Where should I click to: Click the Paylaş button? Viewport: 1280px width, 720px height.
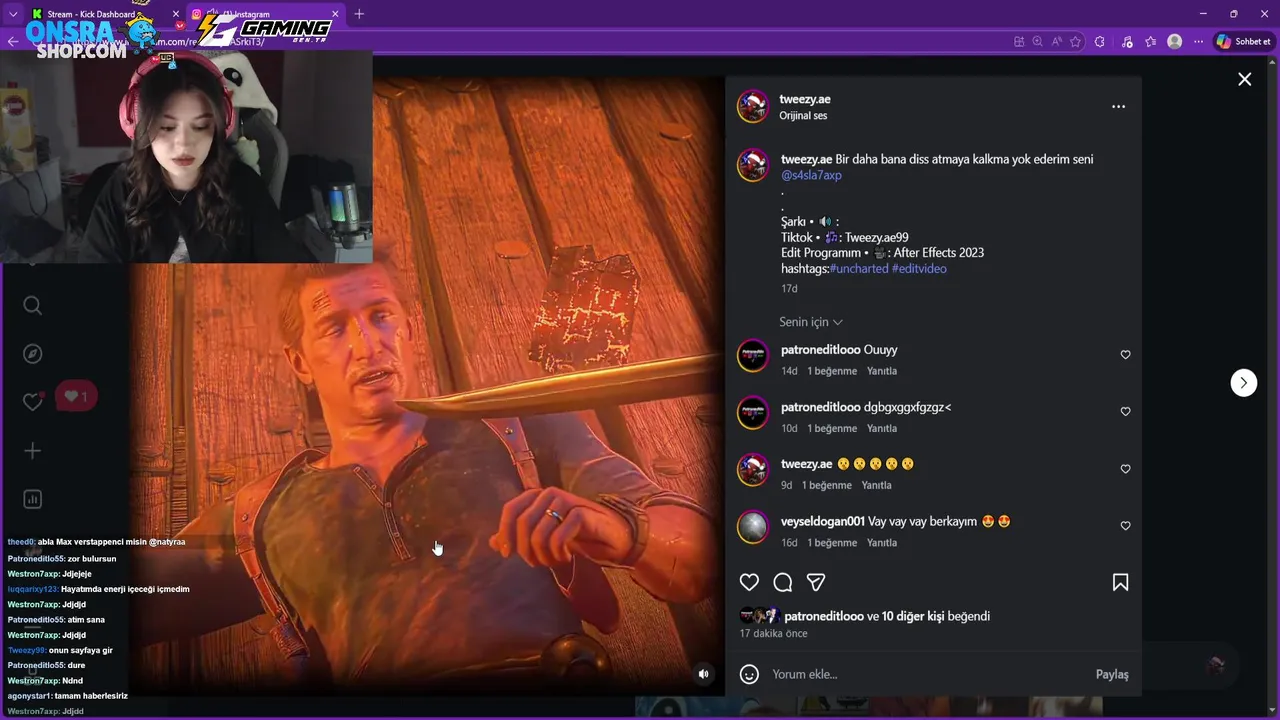pyautogui.click(x=1112, y=674)
